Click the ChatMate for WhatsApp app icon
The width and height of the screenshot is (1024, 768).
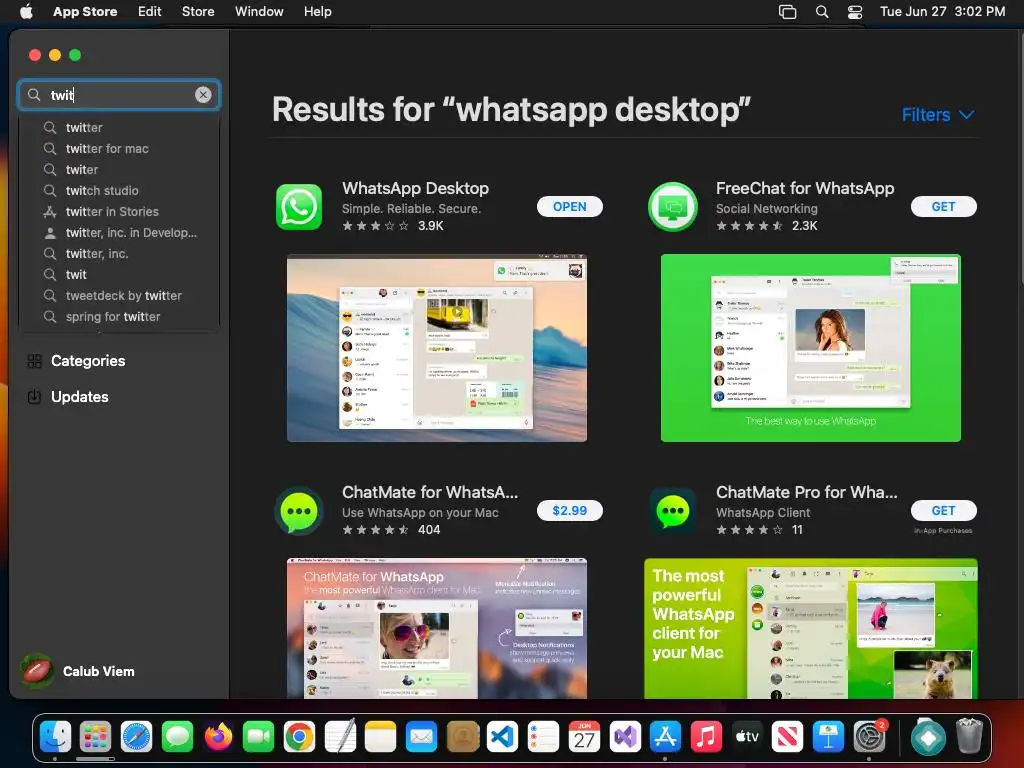(x=298, y=511)
